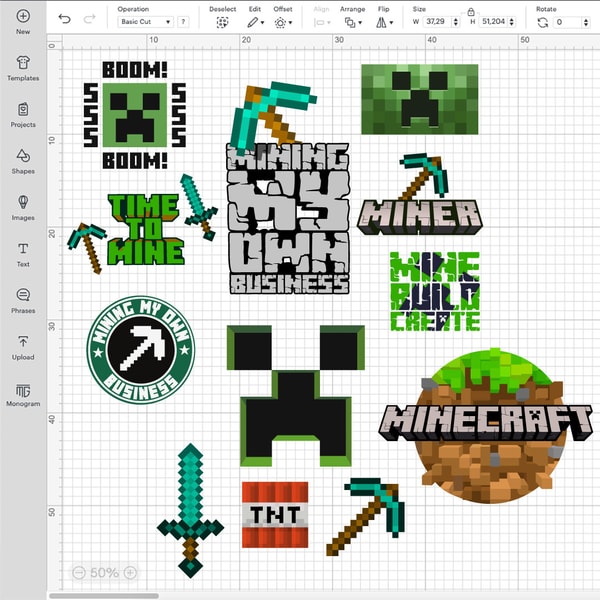The height and width of the screenshot is (600, 600).
Task: Select small diamond sword beside TIME TO MINE
Action: click(x=199, y=207)
